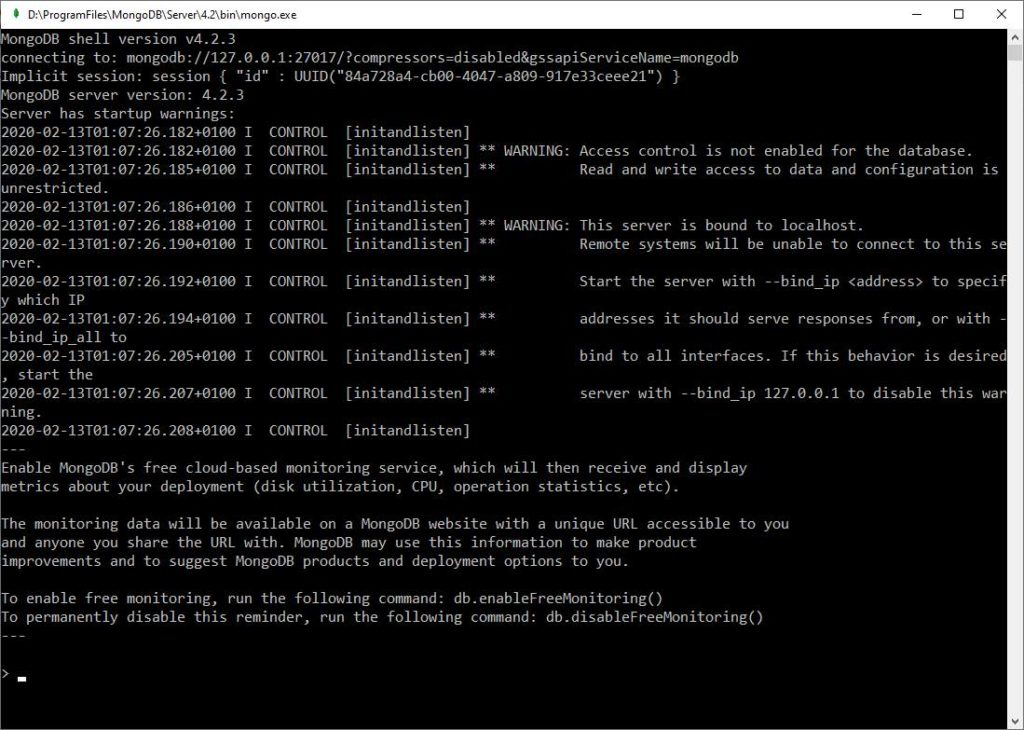Click warning 'Access control is not enabled'
This screenshot has height=730, width=1024.
pos(776,151)
